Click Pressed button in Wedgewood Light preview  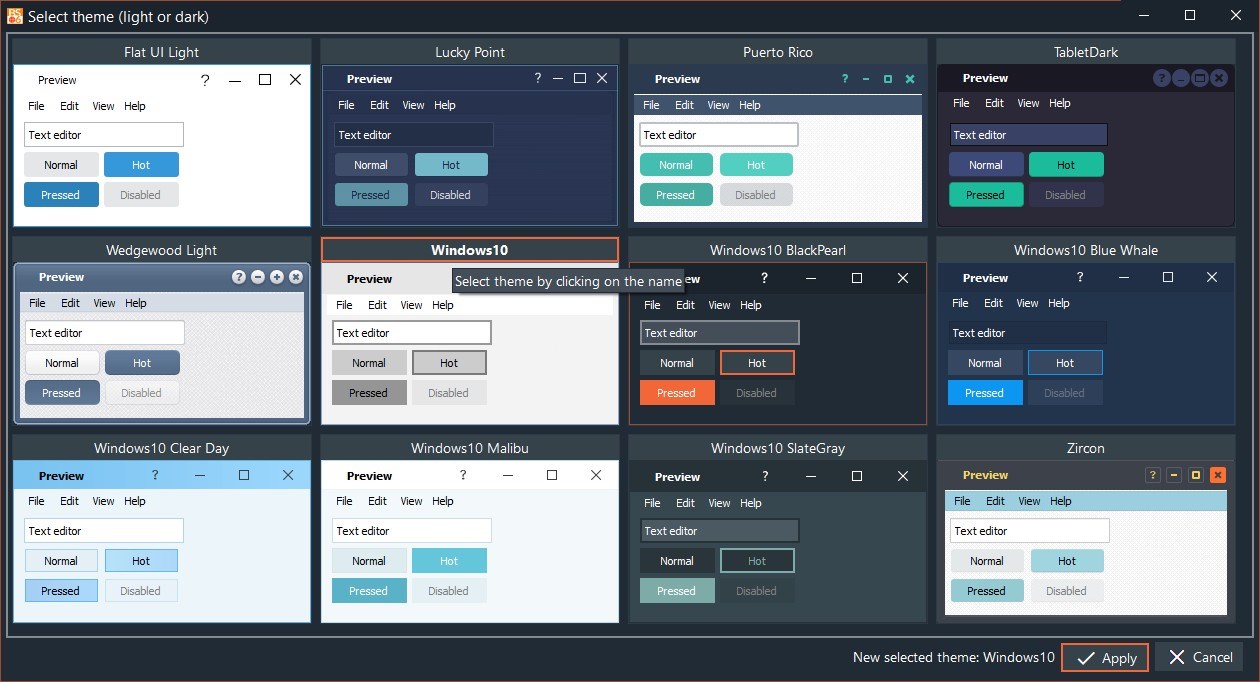point(62,393)
